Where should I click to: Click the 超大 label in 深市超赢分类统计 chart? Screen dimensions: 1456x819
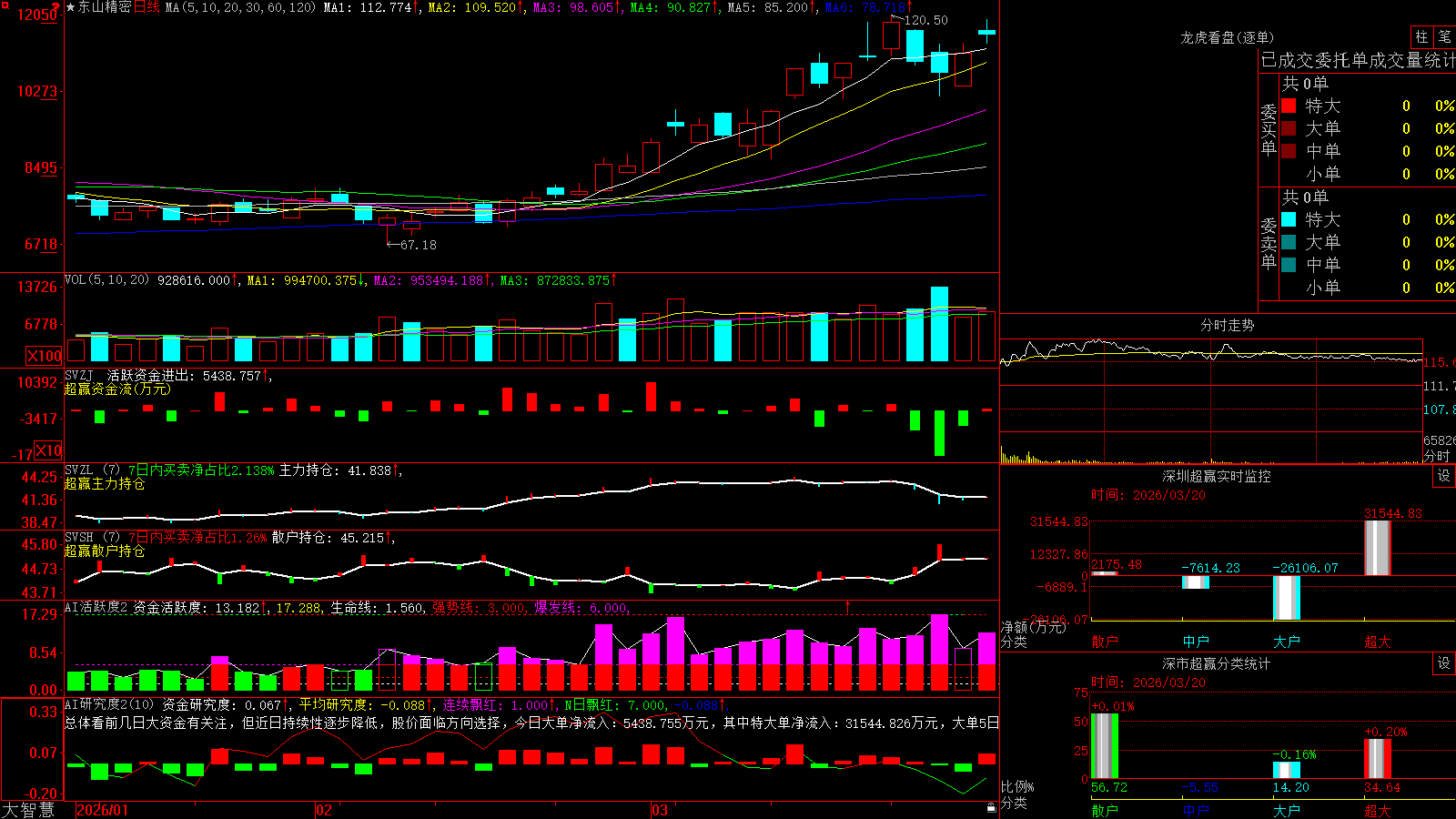1378,810
